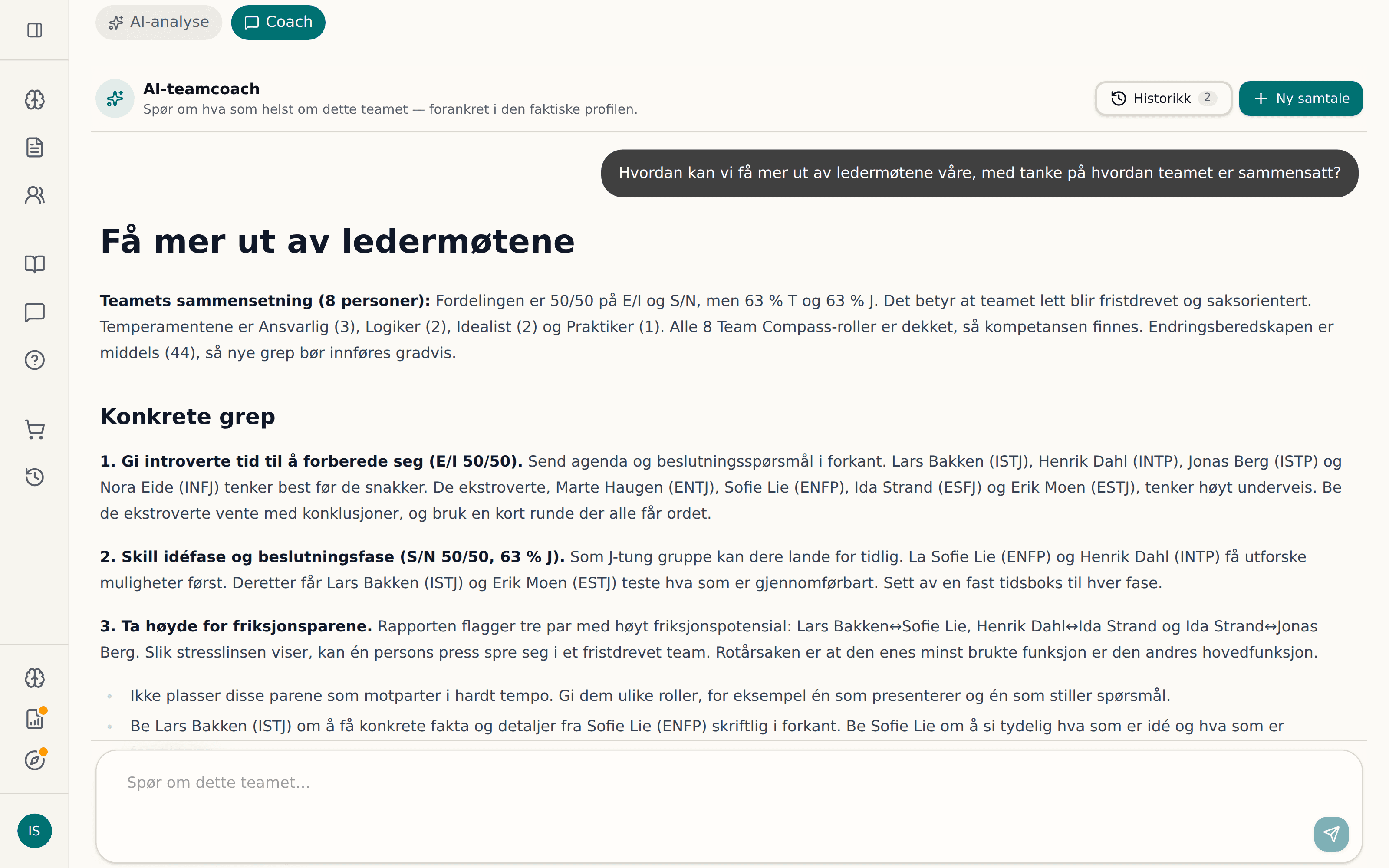Open the shopping cart icon
This screenshot has width=1389, height=868.
coord(34,429)
